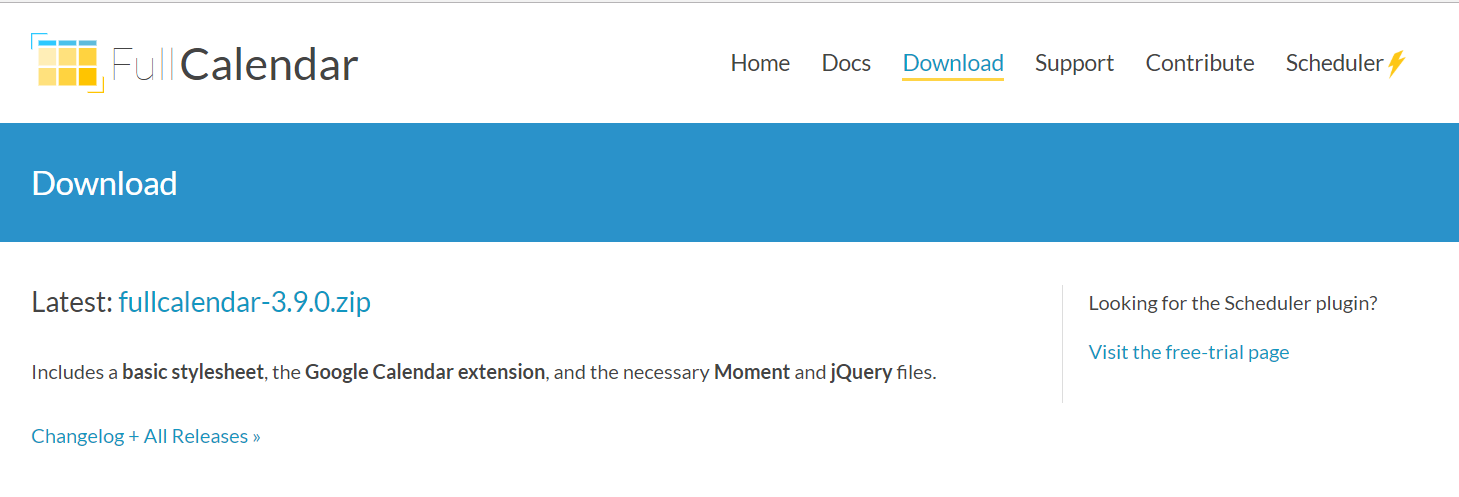1459x497 pixels.
Task: Go to the Home page
Action: point(760,63)
